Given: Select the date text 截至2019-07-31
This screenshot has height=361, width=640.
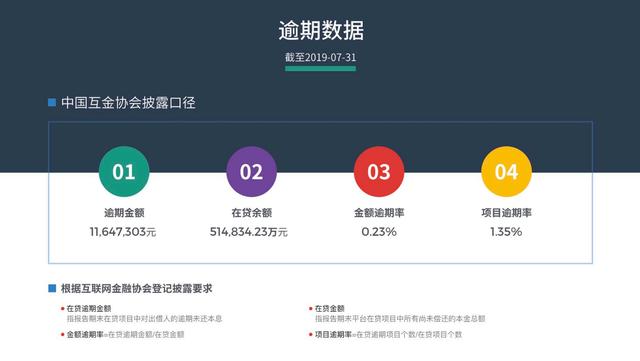Looking at the screenshot, I should click(x=320, y=57).
